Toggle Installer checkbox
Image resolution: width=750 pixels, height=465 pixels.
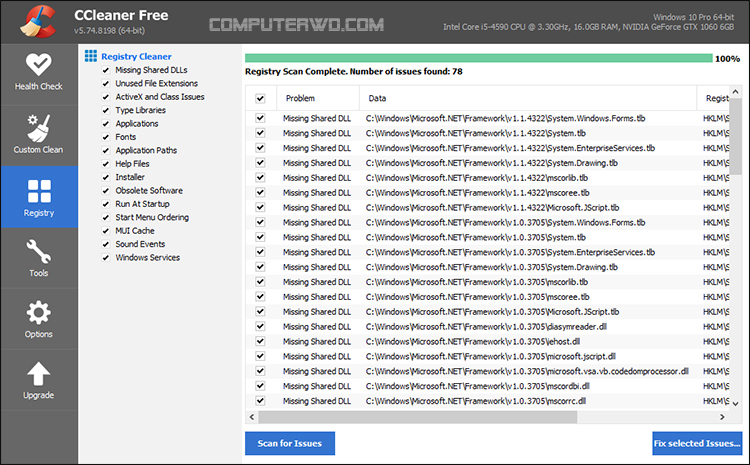coord(106,177)
